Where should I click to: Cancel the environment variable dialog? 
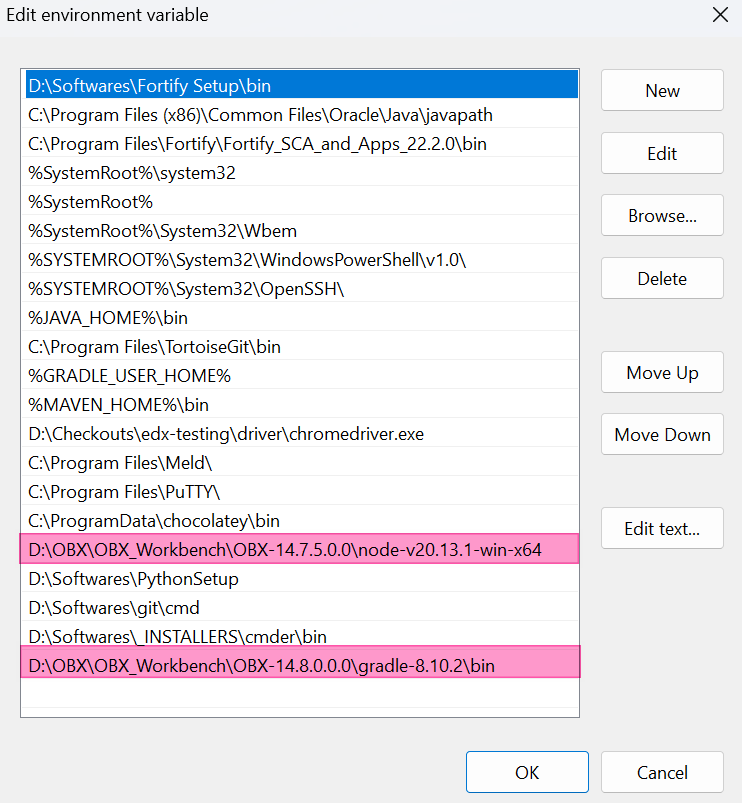(662, 772)
